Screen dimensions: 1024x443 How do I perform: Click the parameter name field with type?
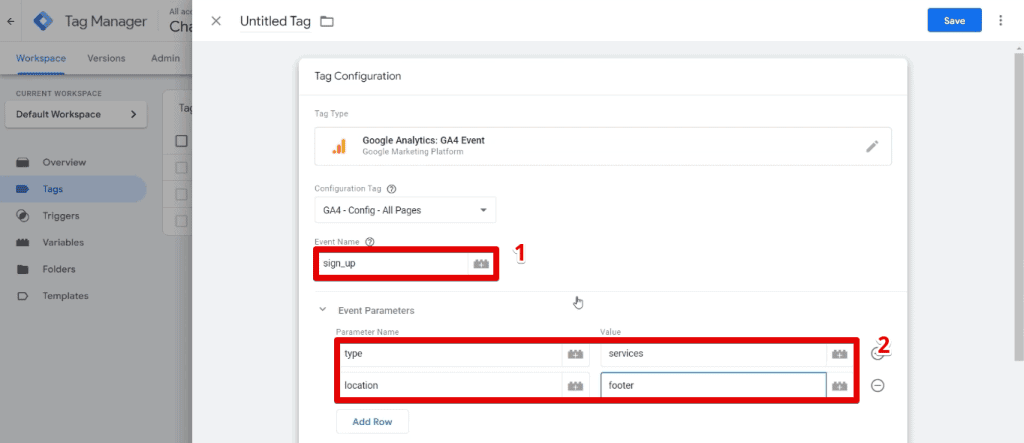coord(449,353)
